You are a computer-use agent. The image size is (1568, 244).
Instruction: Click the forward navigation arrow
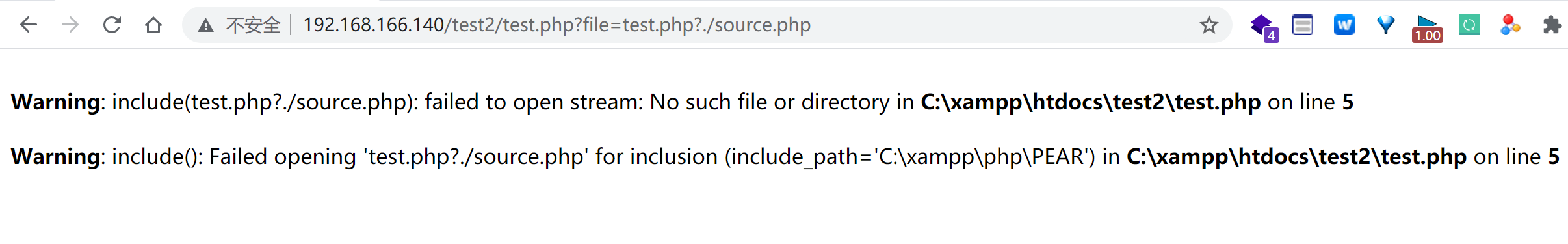pyautogui.click(x=70, y=25)
